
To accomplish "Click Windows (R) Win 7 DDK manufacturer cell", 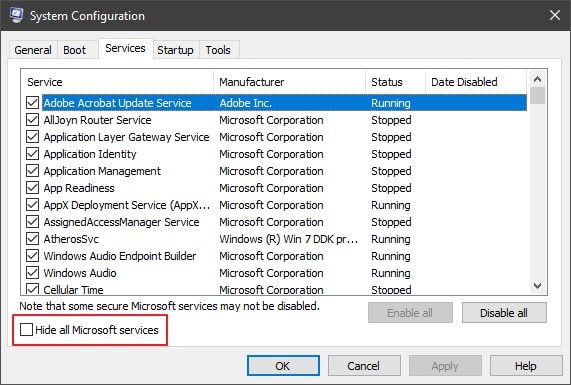I will tap(288, 239).
